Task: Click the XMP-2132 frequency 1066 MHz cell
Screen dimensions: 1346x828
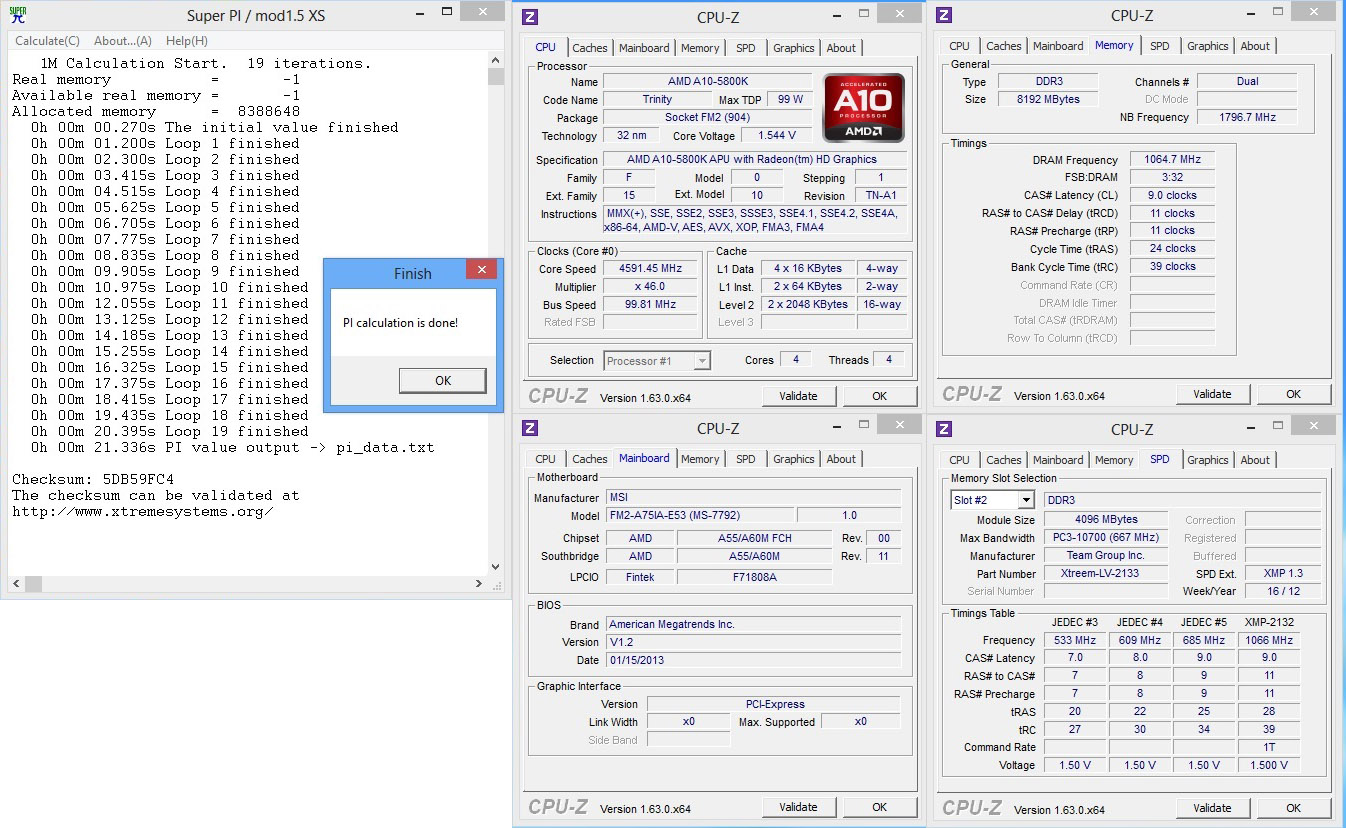Action: click(x=1269, y=640)
